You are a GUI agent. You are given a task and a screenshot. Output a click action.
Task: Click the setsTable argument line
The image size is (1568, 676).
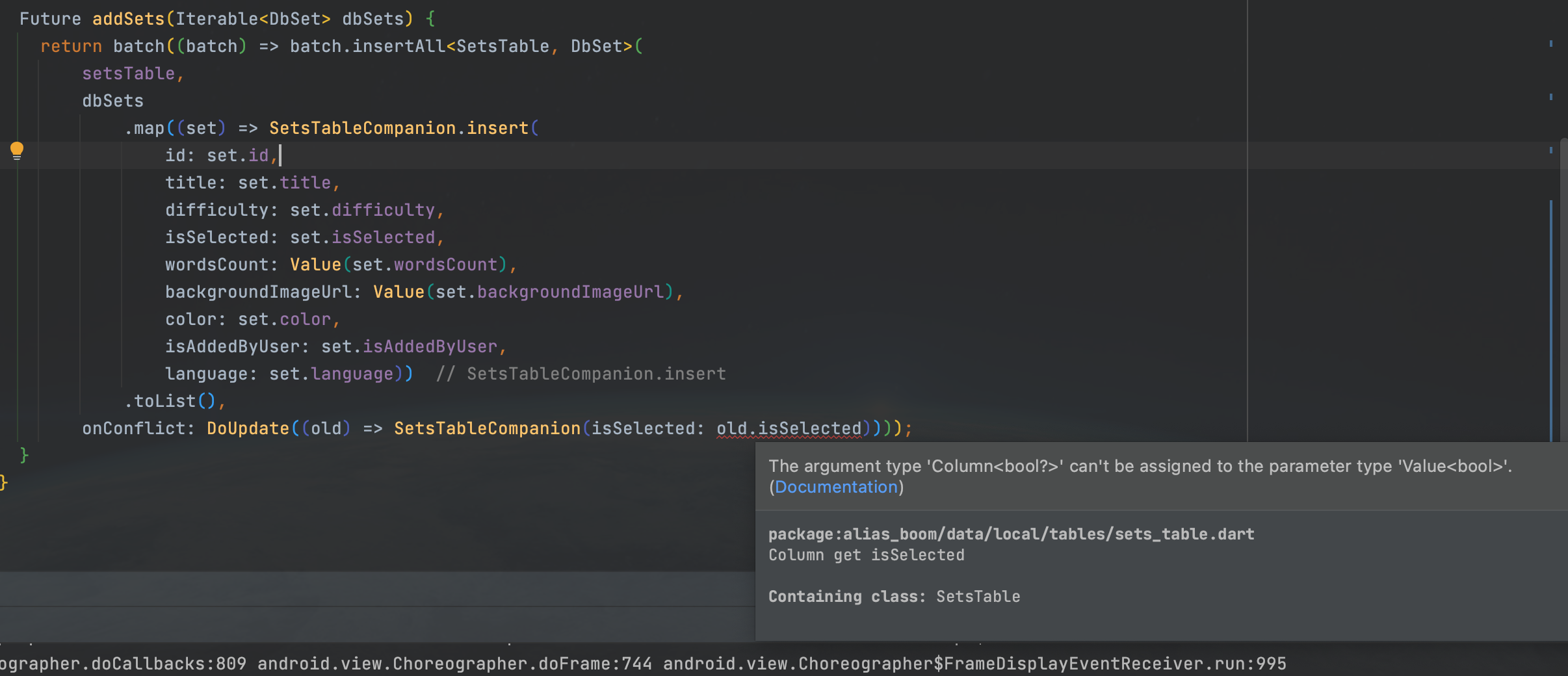(129, 73)
